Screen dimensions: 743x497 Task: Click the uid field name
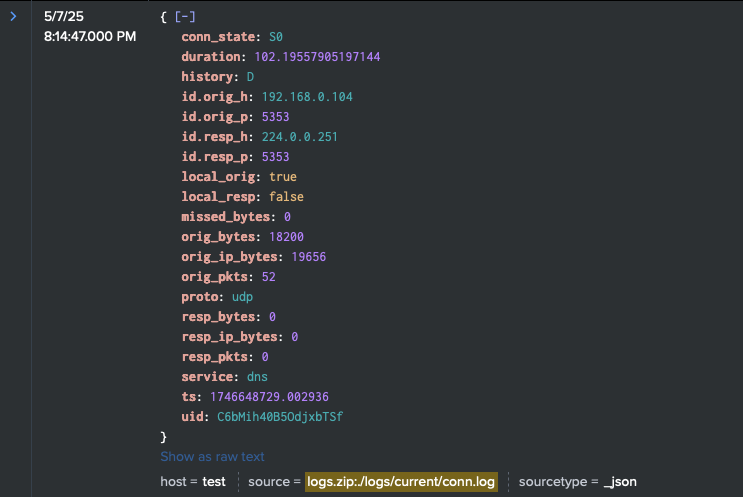pos(192,417)
